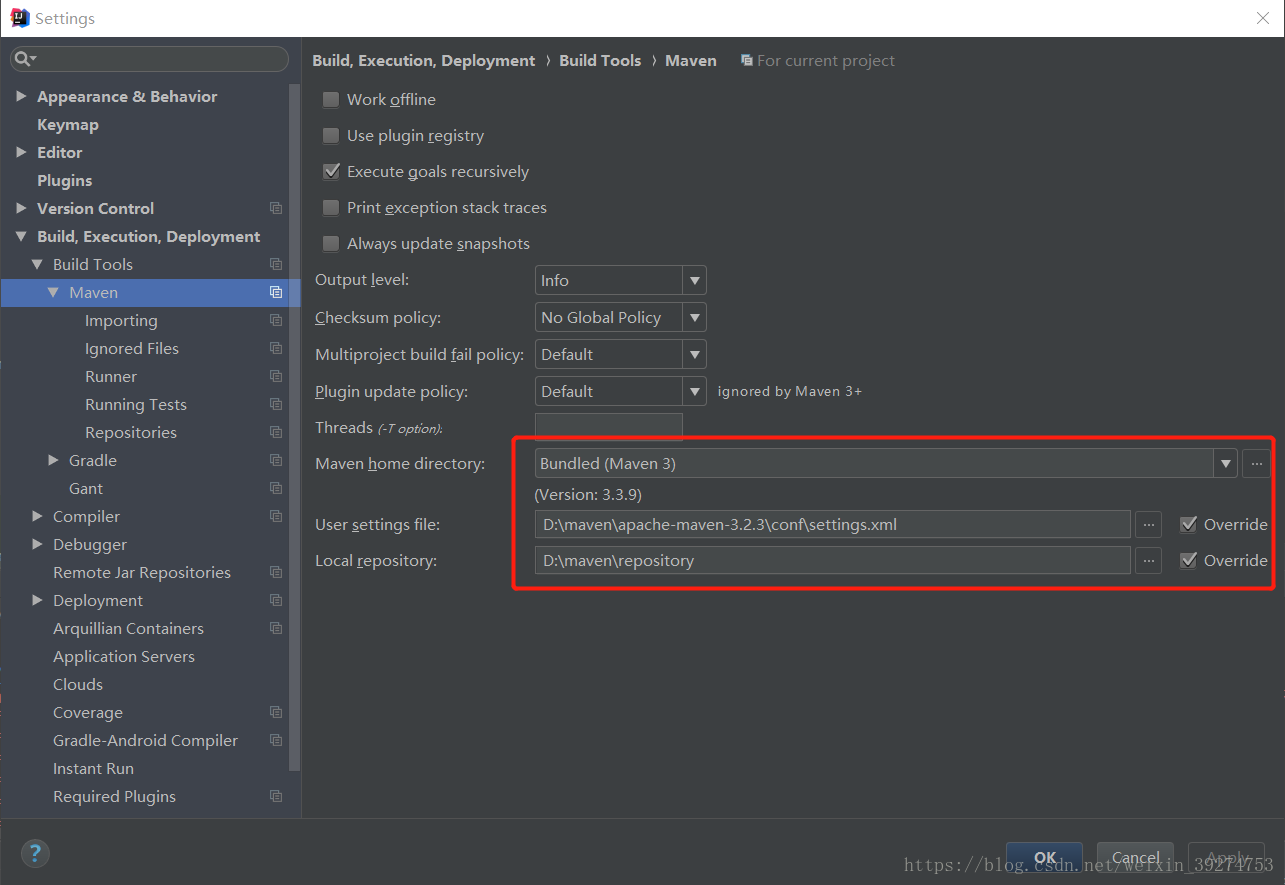Uncheck Execute goals recursively
The image size is (1285, 885).
pyautogui.click(x=331, y=172)
